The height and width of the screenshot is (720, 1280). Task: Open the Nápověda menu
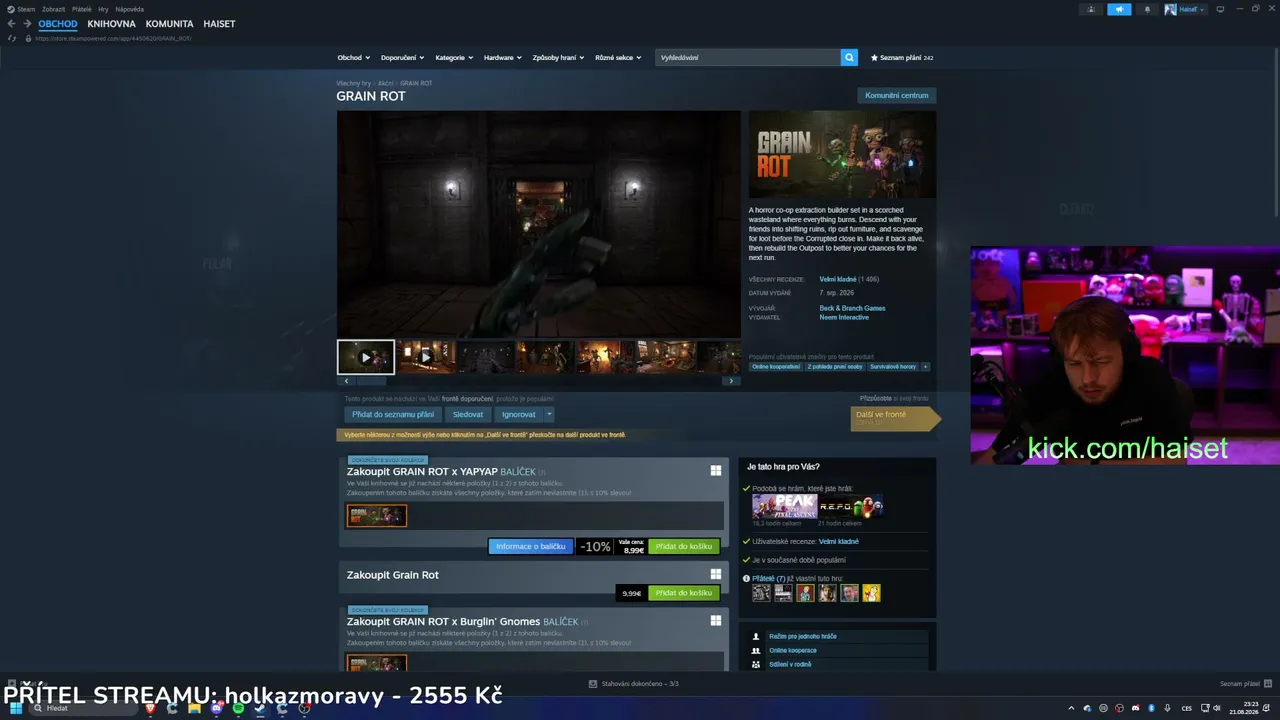point(130,9)
